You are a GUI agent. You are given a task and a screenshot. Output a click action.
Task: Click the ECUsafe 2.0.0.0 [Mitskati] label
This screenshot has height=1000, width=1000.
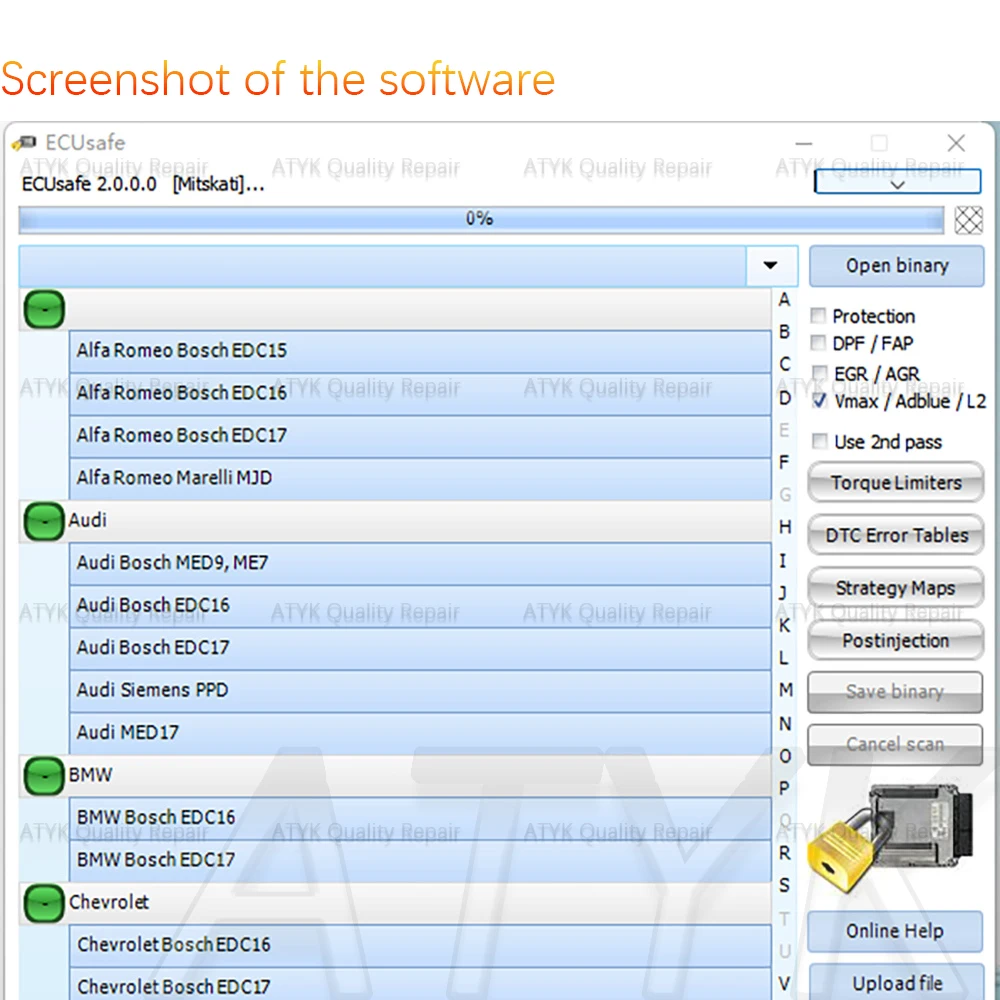coord(143,185)
